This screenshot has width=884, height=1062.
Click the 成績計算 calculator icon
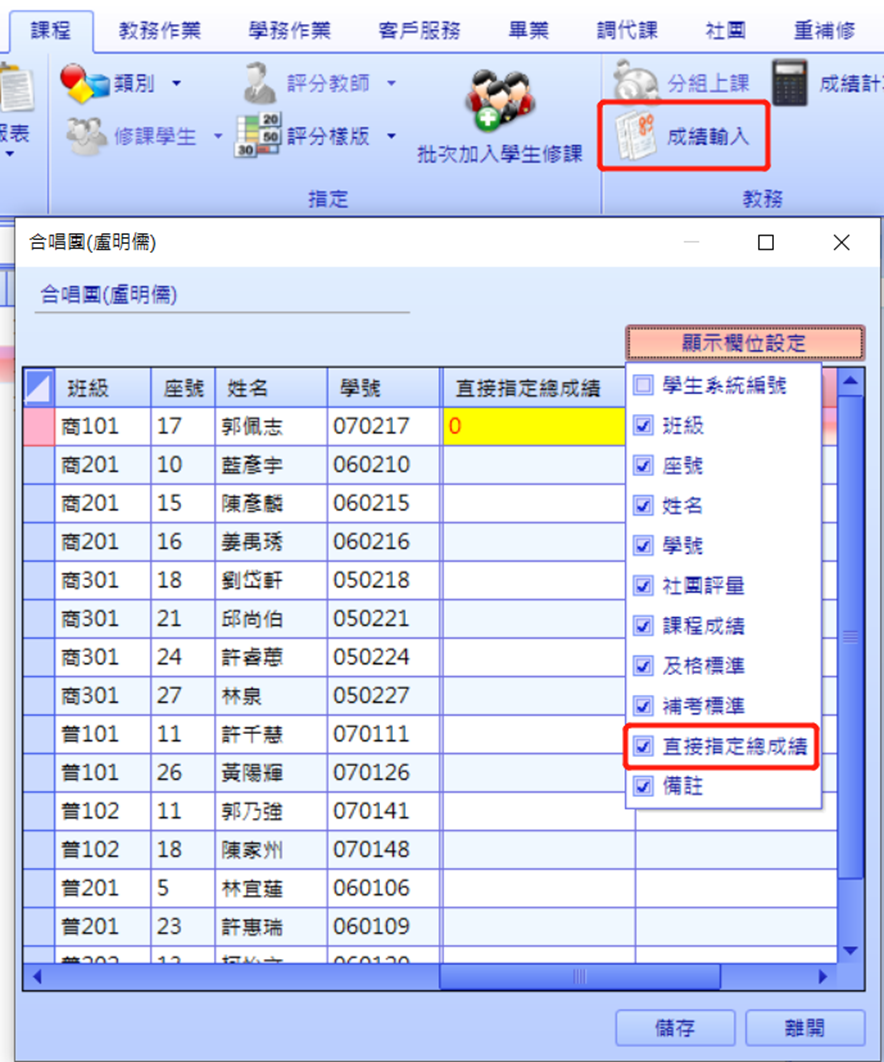point(790,83)
